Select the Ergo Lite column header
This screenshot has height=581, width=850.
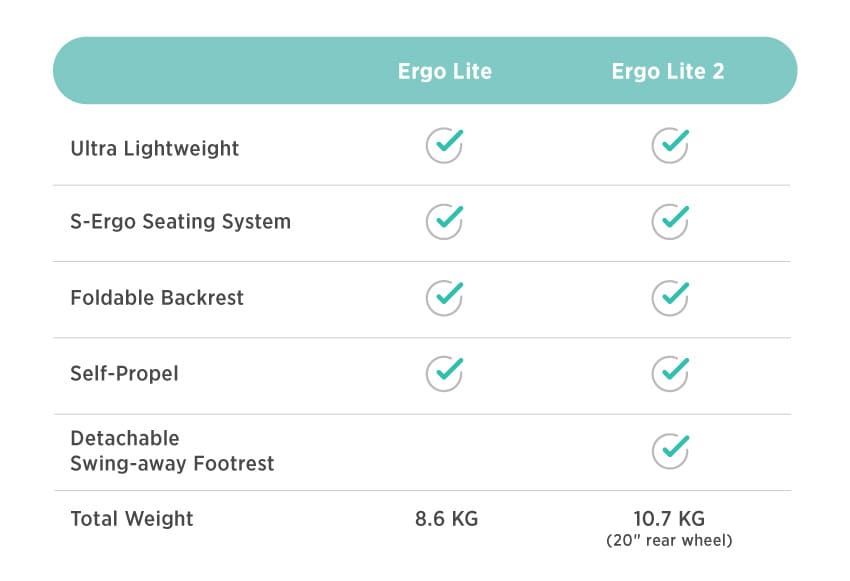445,72
